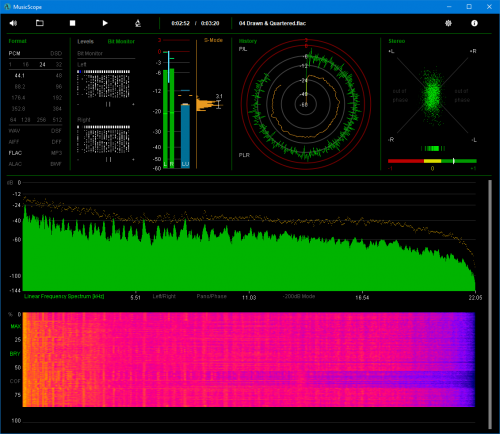Click the Format panel heading
The image size is (500, 434).
click(x=17, y=41)
